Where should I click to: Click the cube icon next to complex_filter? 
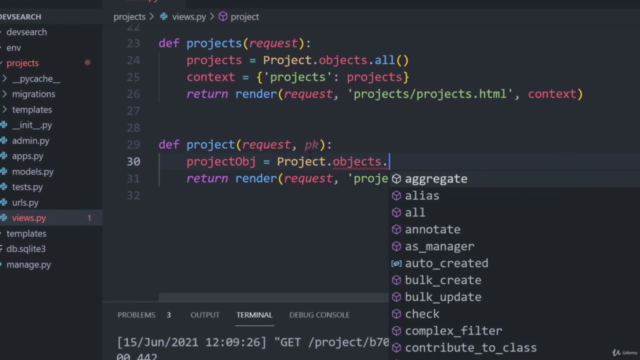tap(396, 331)
